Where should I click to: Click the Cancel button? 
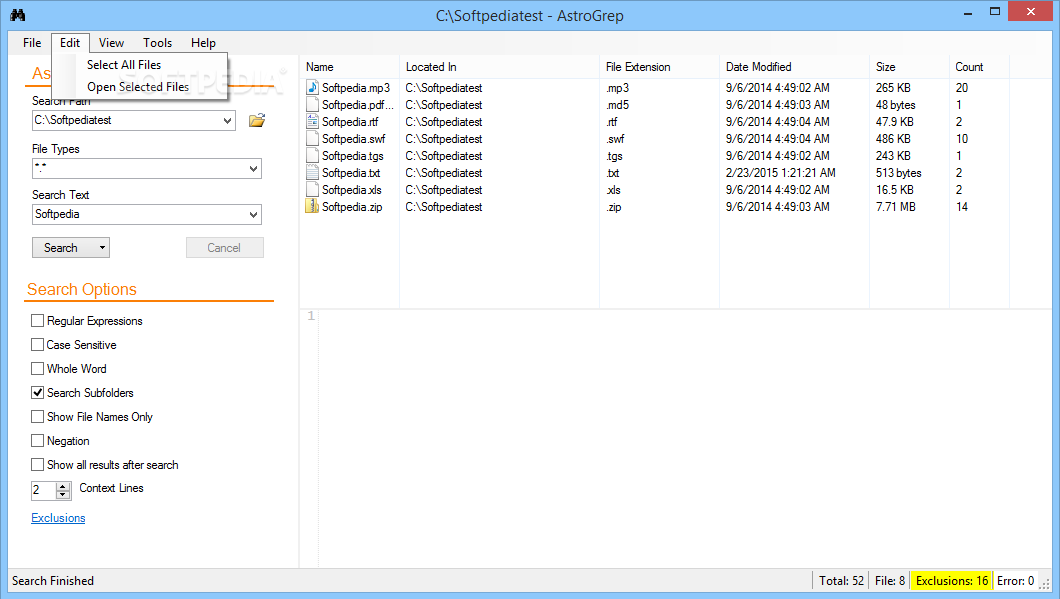tap(224, 247)
